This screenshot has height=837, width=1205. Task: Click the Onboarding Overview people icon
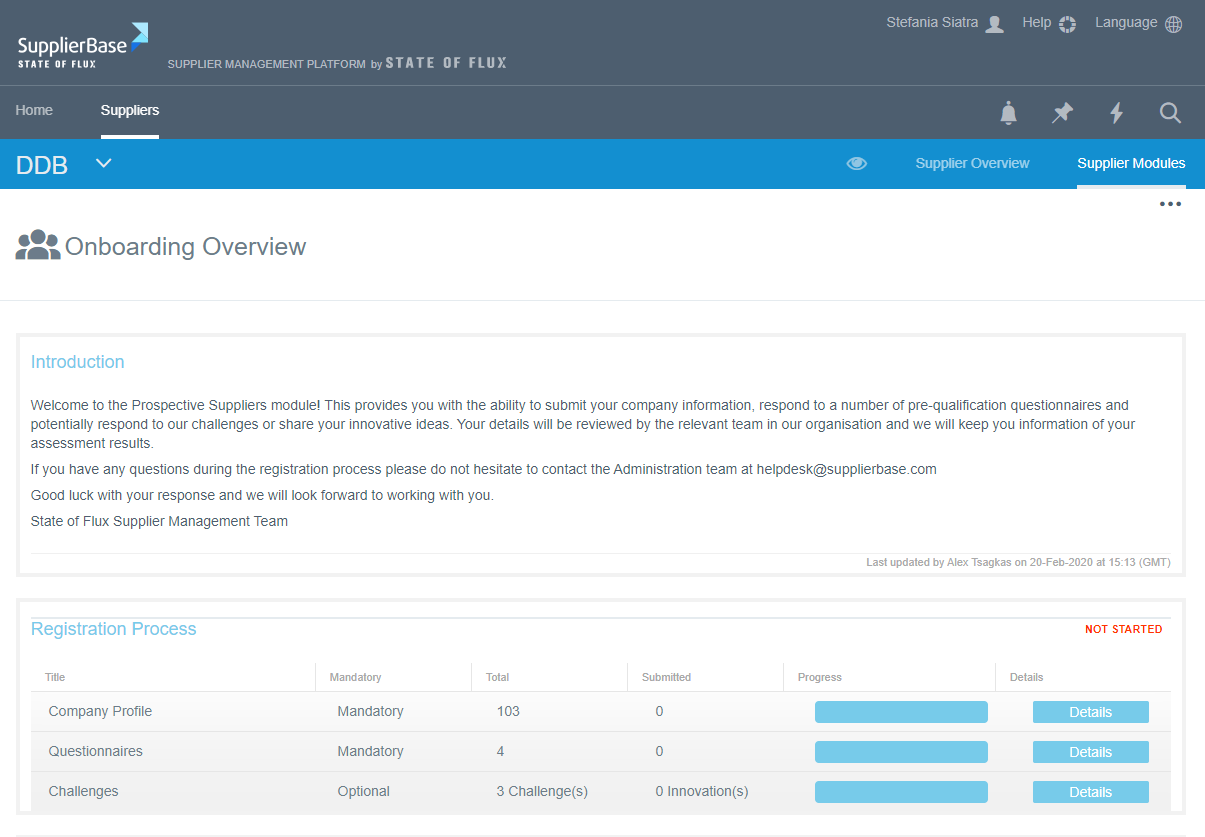pyautogui.click(x=37, y=245)
